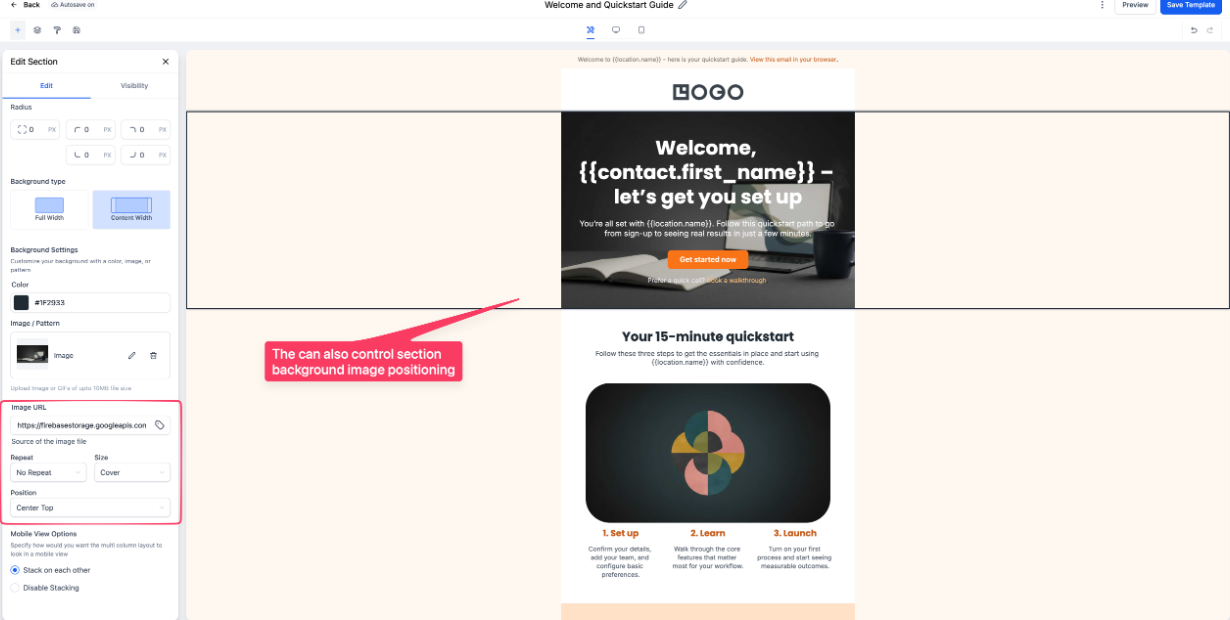
Task: Open the Size dropdown showing Cover
Action: (132, 472)
